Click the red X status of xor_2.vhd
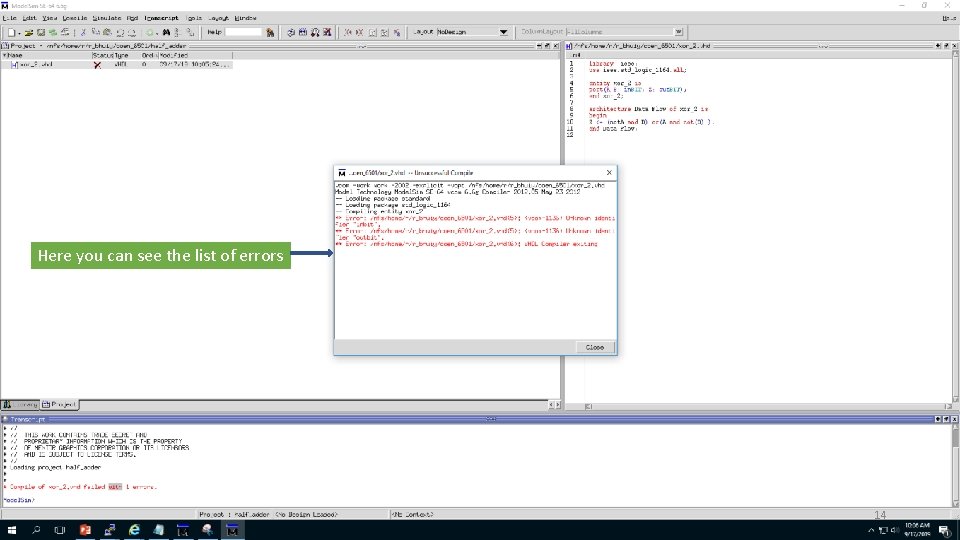 point(97,65)
